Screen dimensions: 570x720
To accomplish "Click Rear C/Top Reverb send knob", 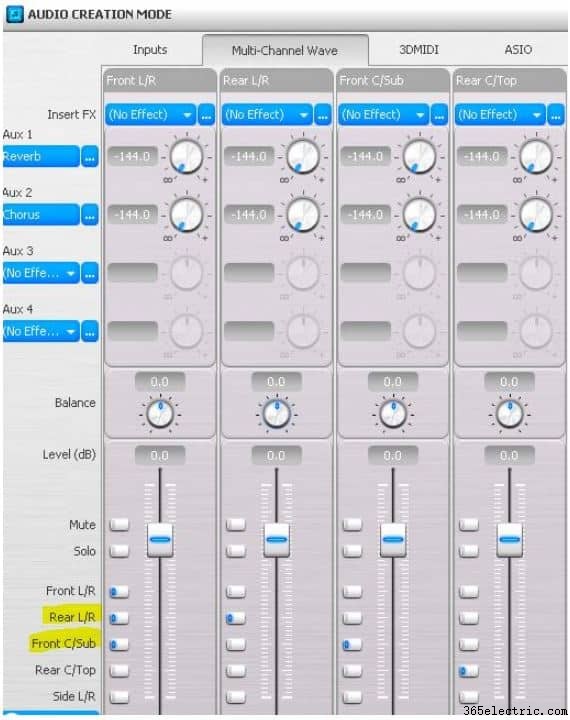I will tap(536, 157).
